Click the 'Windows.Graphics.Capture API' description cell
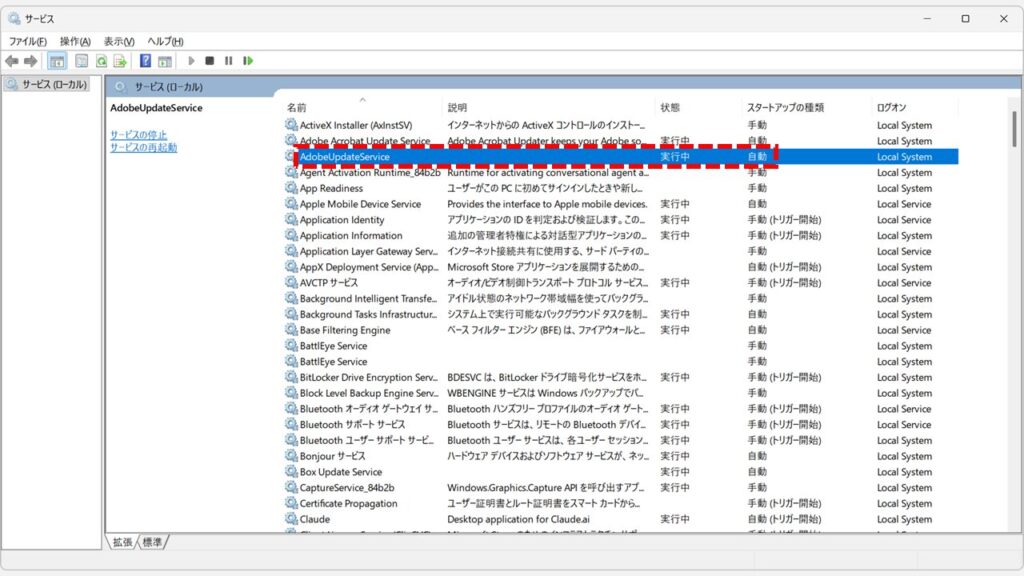 click(545, 487)
